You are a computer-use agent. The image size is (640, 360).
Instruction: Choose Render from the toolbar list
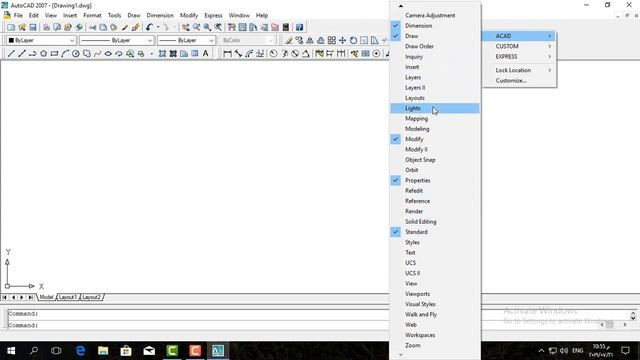tap(435, 211)
